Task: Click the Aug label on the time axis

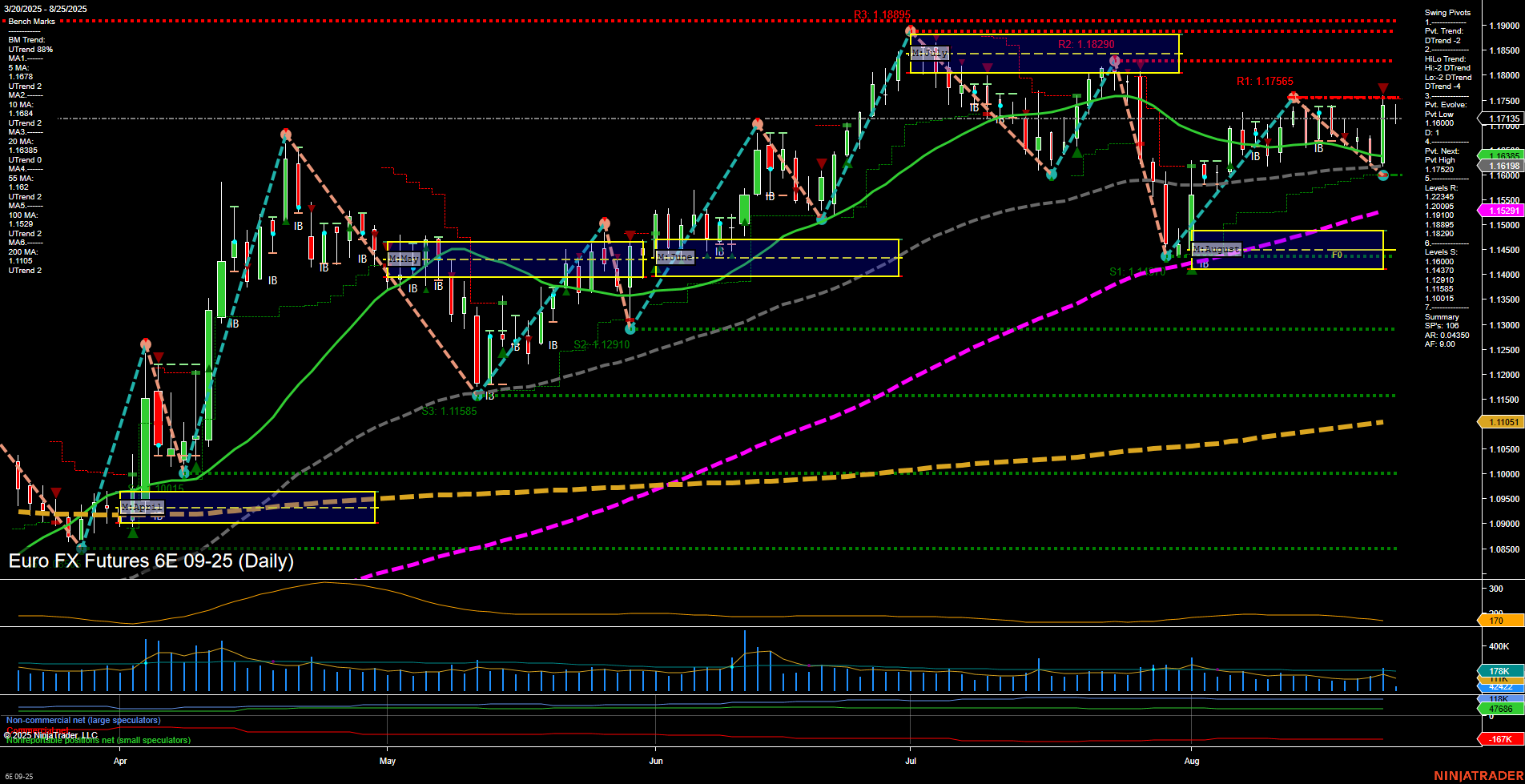Action: click(x=1192, y=762)
